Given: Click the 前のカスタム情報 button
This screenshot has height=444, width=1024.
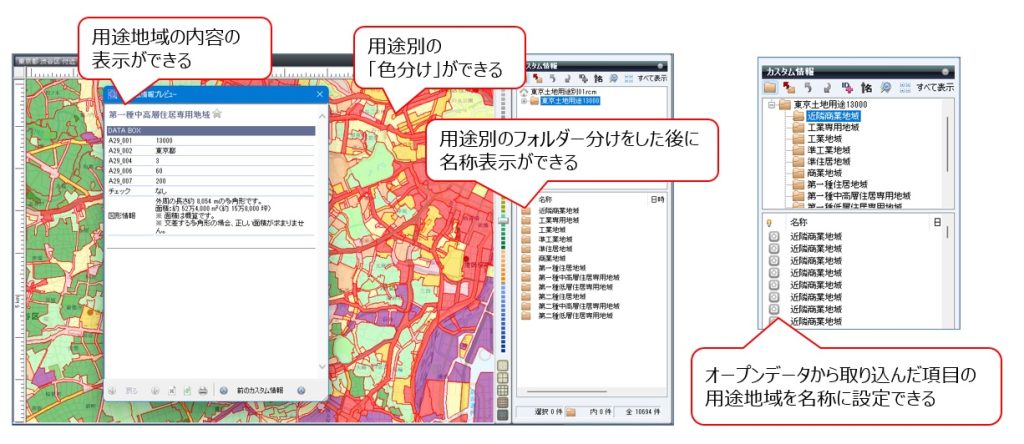Looking at the screenshot, I should tap(256, 390).
